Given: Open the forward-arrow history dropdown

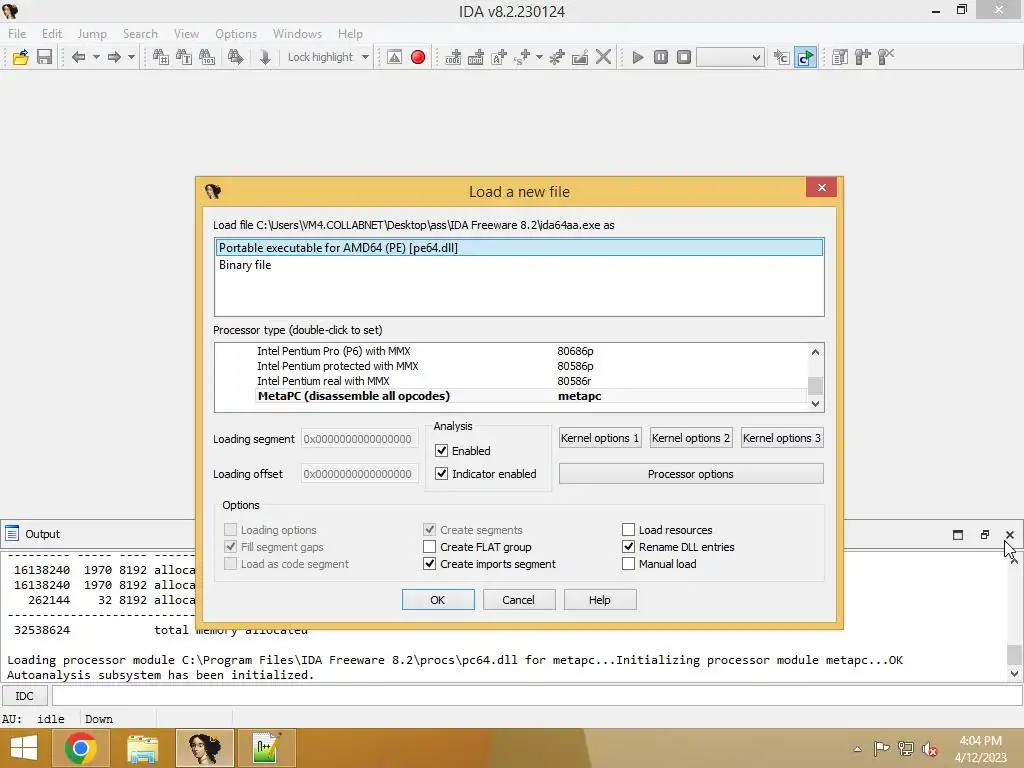Looking at the screenshot, I should pyautogui.click(x=131, y=57).
